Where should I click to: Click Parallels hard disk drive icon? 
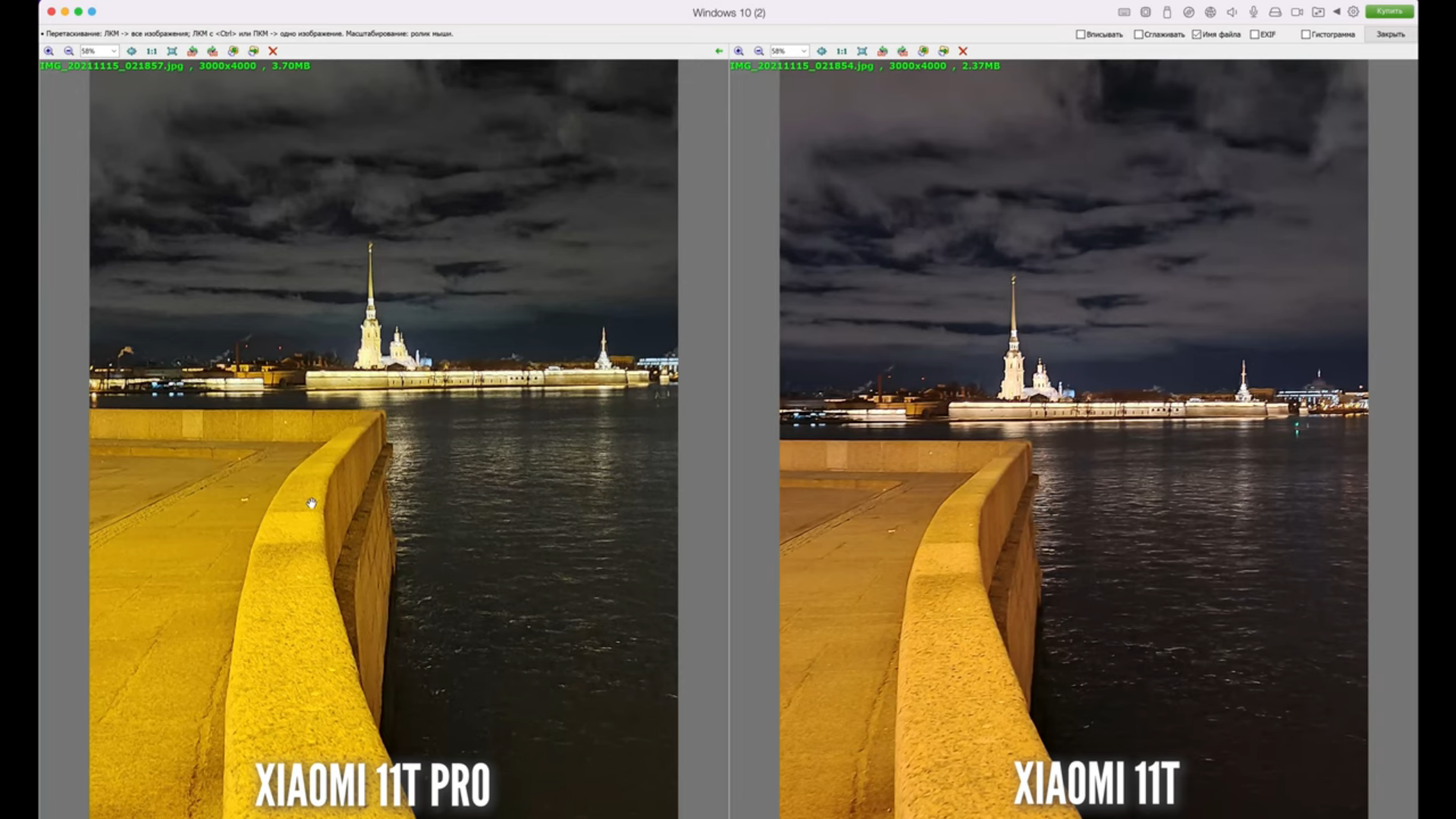pos(1276,12)
